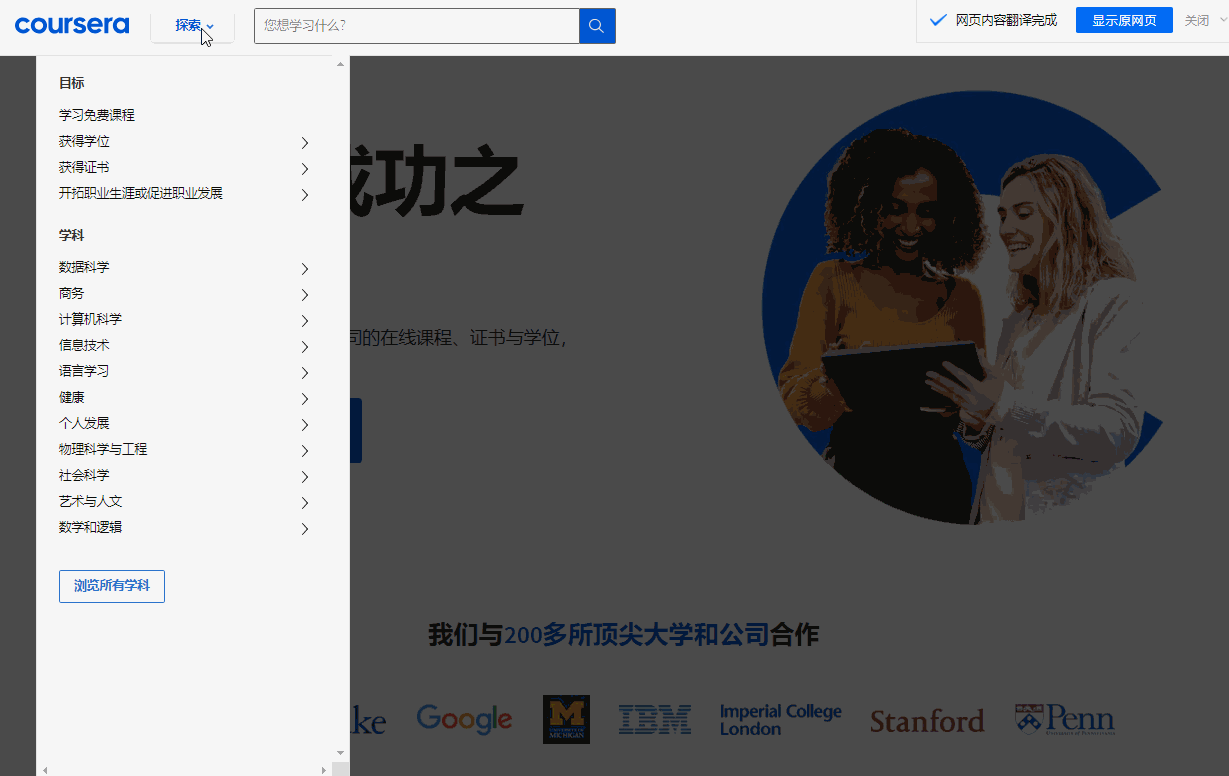
Task: Click the Google partner logo
Action: (463, 718)
